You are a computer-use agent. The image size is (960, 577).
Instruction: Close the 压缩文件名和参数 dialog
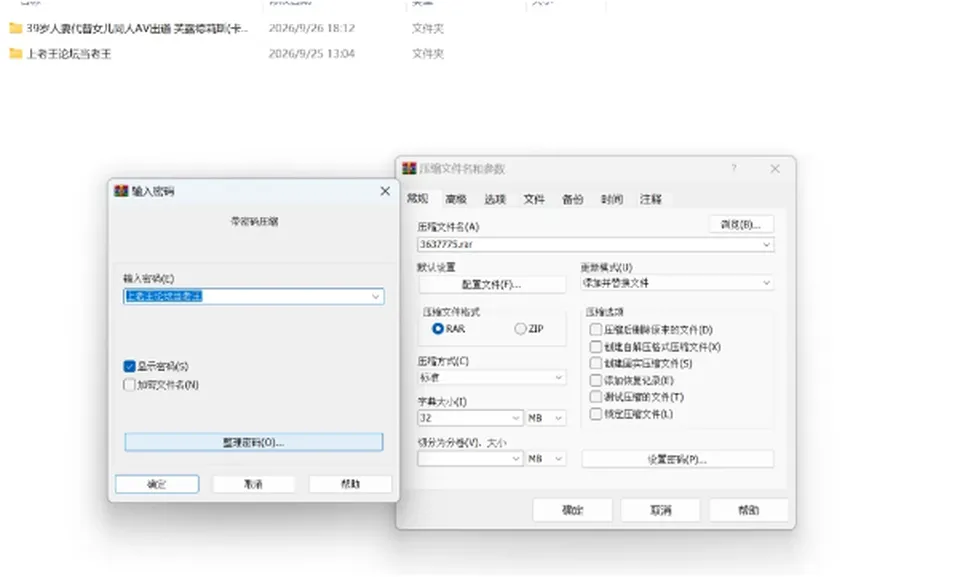[x=775, y=168]
